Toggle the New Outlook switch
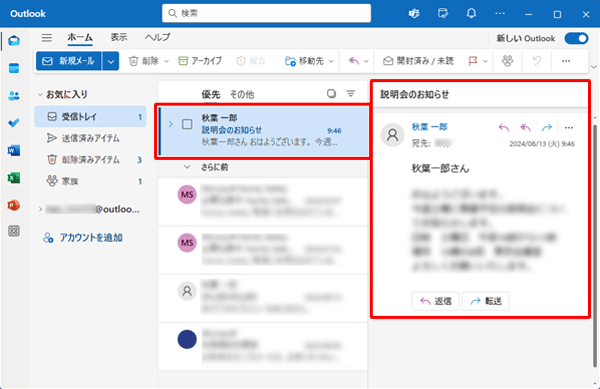Image resolution: width=600 pixels, height=389 pixels. click(577, 38)
